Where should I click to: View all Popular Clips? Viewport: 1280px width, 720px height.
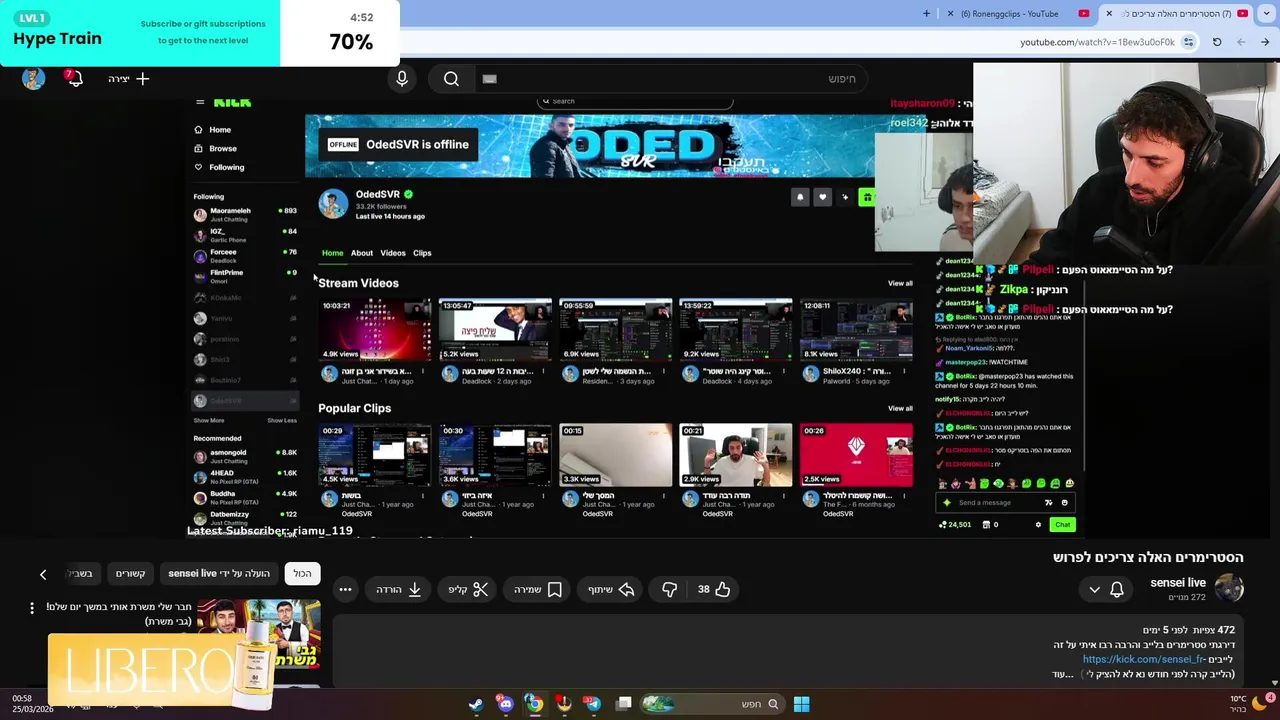pyautogui.click(x=900, y=408)
